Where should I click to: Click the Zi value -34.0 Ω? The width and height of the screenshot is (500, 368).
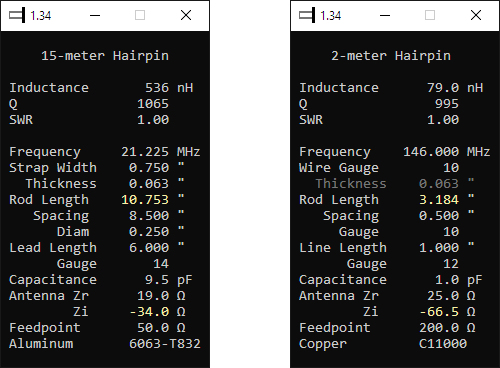coord(157,312)
